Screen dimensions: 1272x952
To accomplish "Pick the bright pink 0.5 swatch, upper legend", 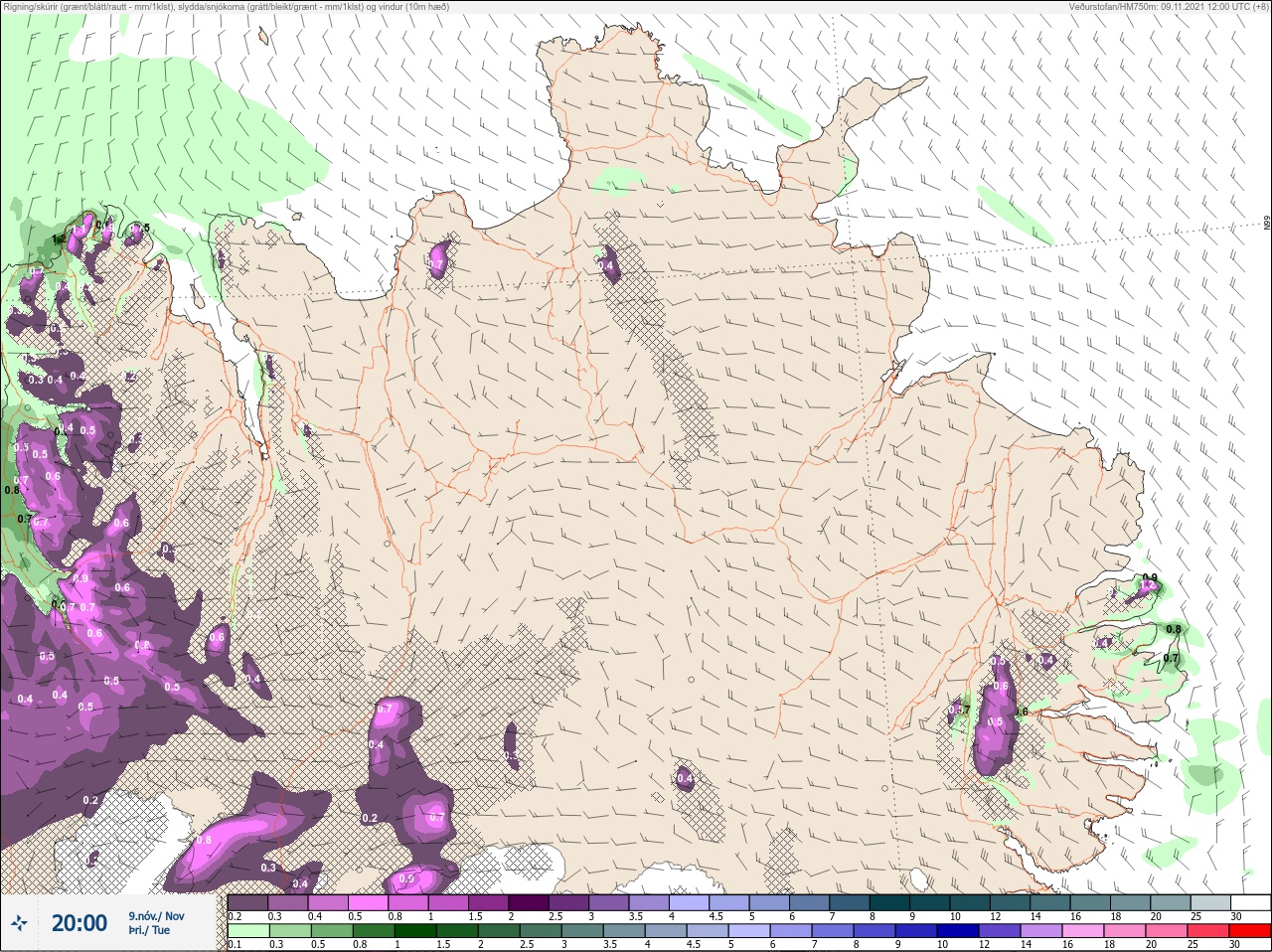I will coord(368,902).
